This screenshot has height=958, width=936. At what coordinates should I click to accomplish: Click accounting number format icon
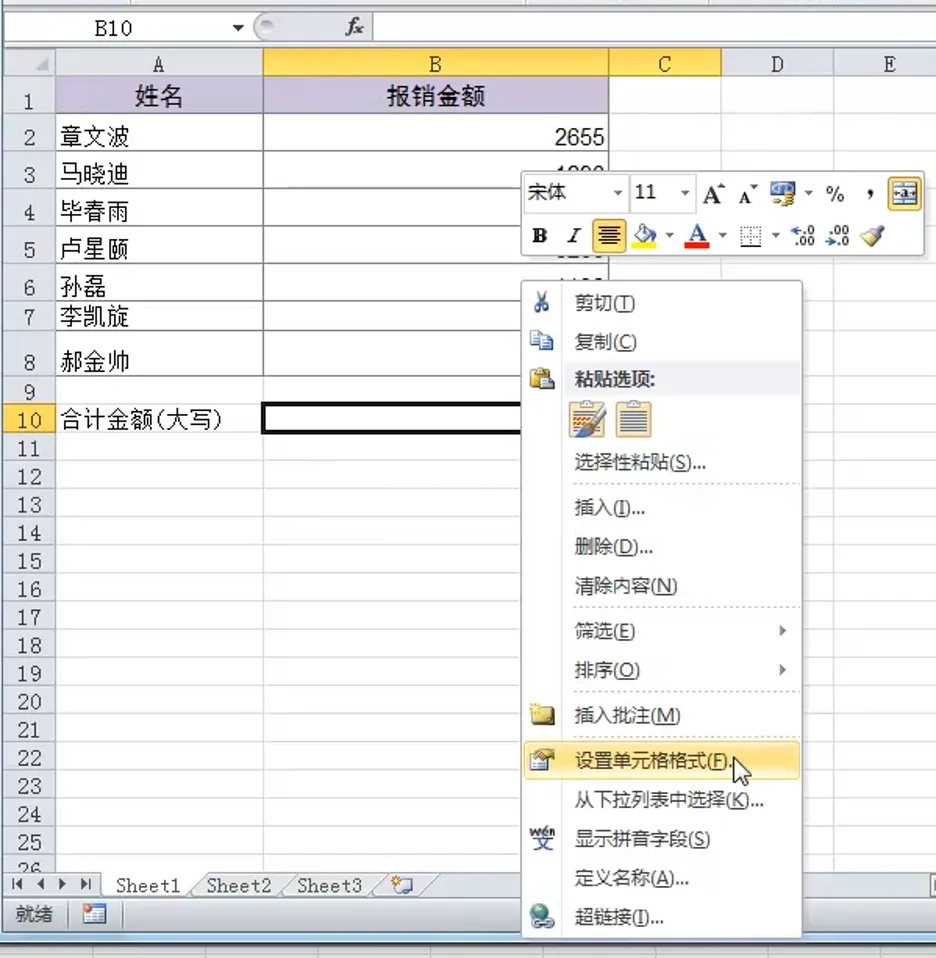pyautogui.click(x=783, y=194)
